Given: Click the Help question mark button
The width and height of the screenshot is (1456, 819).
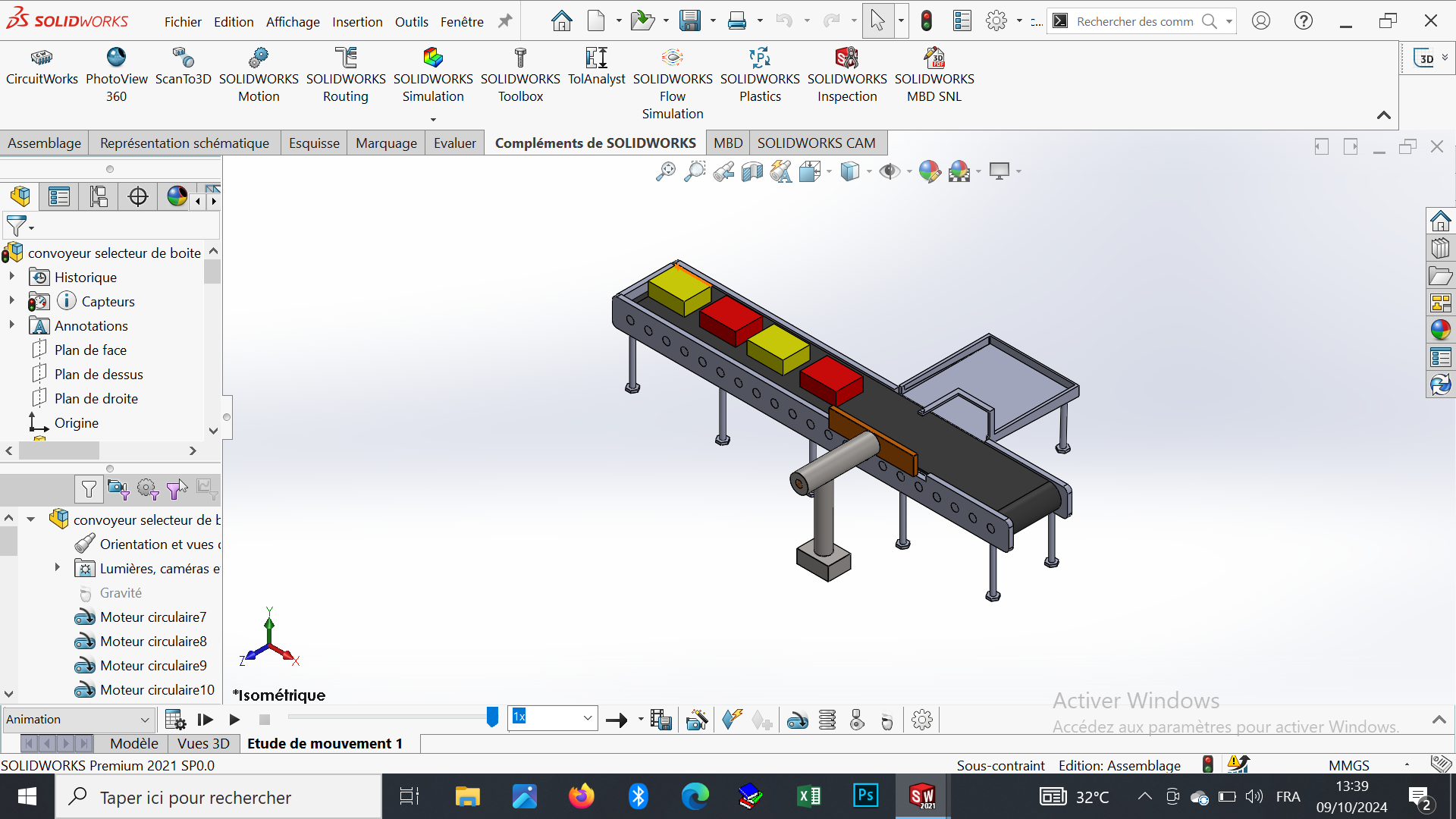Looking at the screenshot, I should (x=1304, y=21).
